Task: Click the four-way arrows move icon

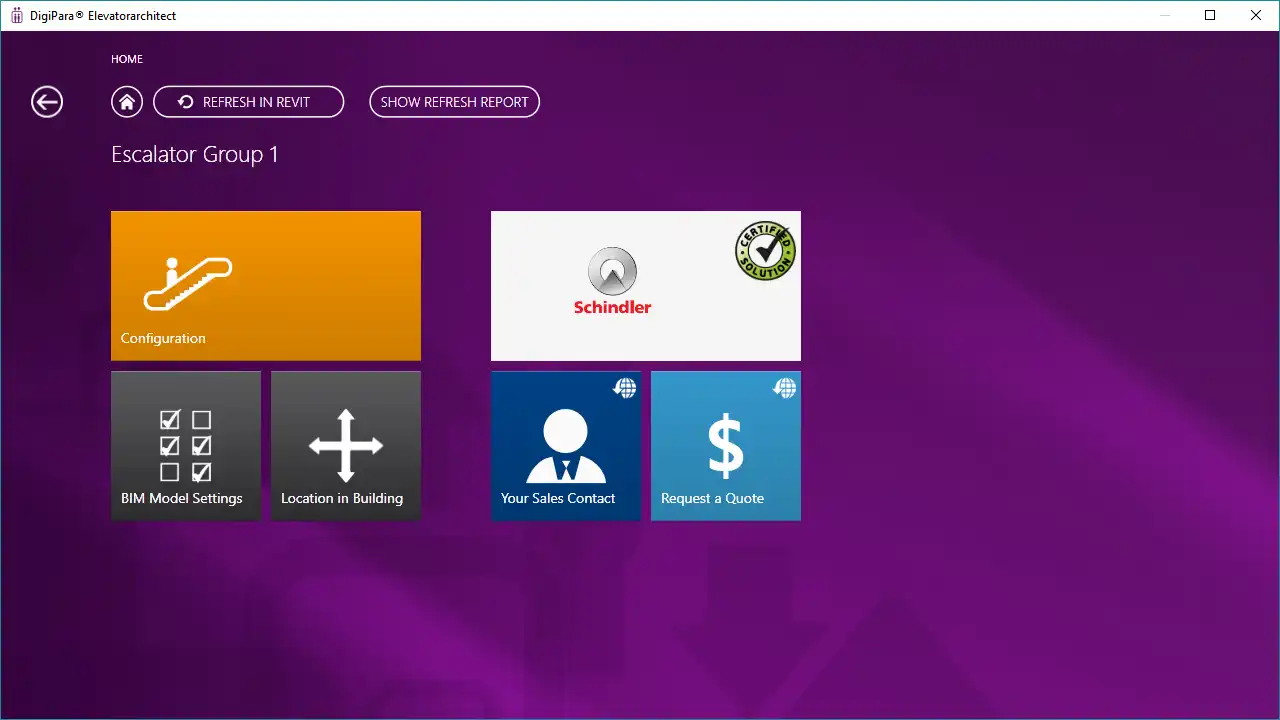Action: pyautogui.click(x=346, y=446)
